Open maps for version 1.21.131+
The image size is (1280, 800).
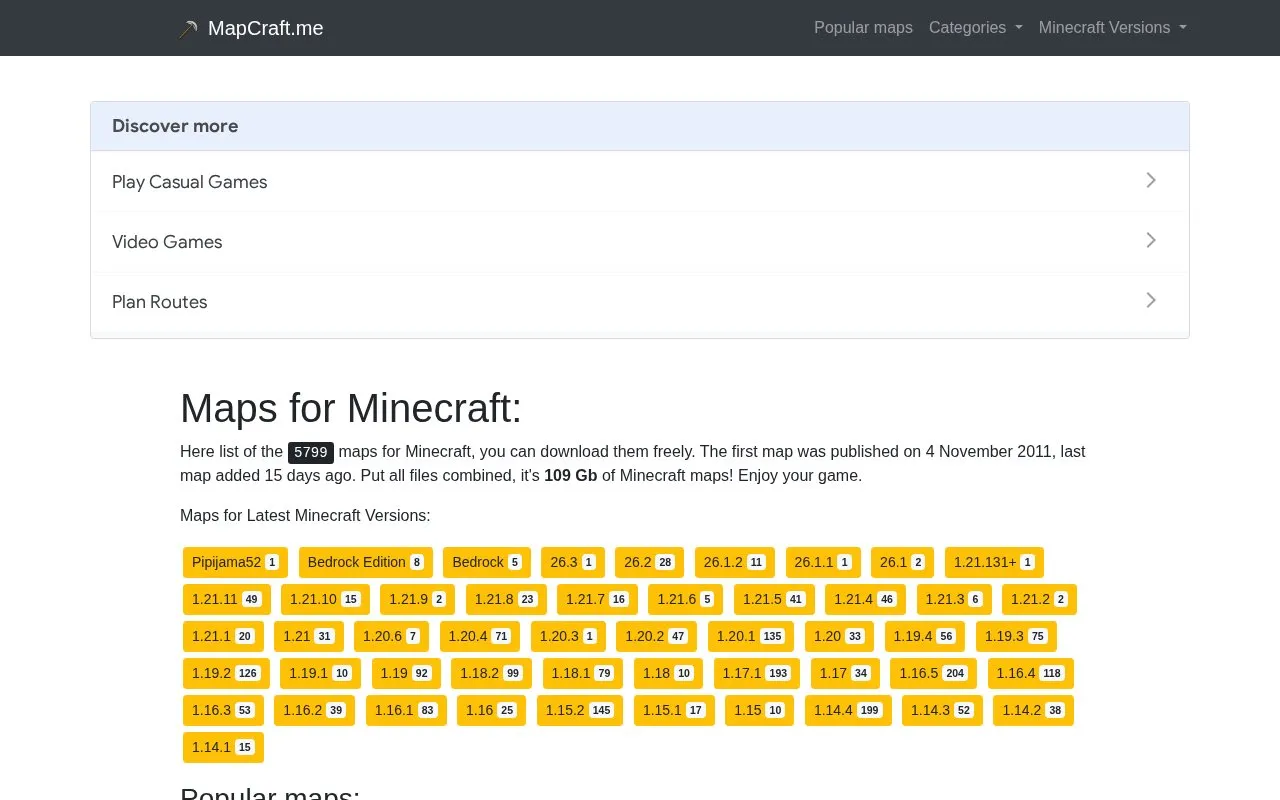point(994,562)
